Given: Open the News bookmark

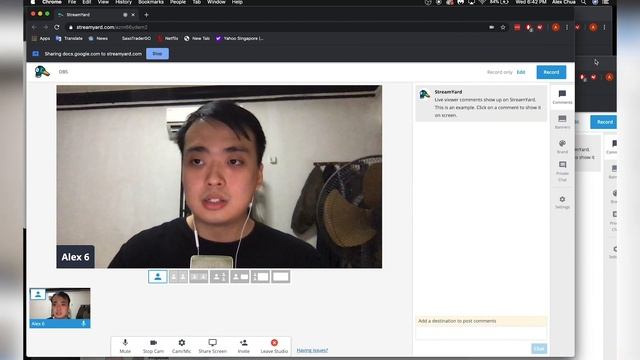Looking at the screenshot, I should point(98,38).
